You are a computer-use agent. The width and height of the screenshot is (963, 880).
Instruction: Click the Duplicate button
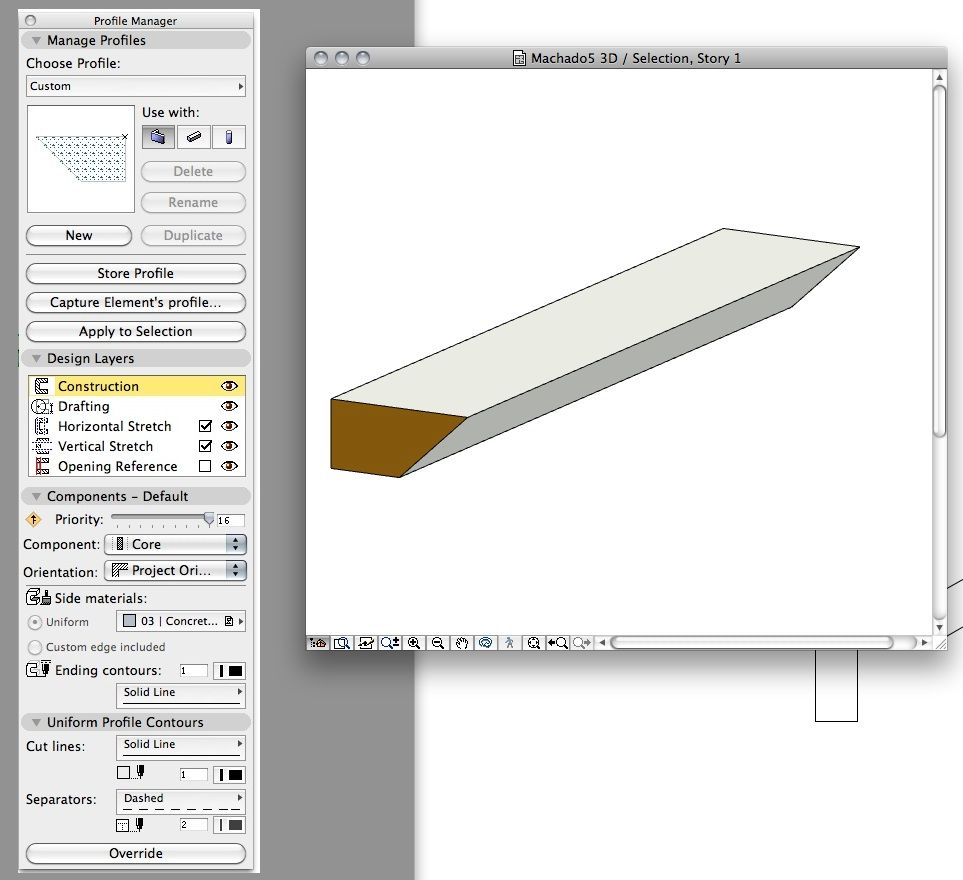[193, 236]
